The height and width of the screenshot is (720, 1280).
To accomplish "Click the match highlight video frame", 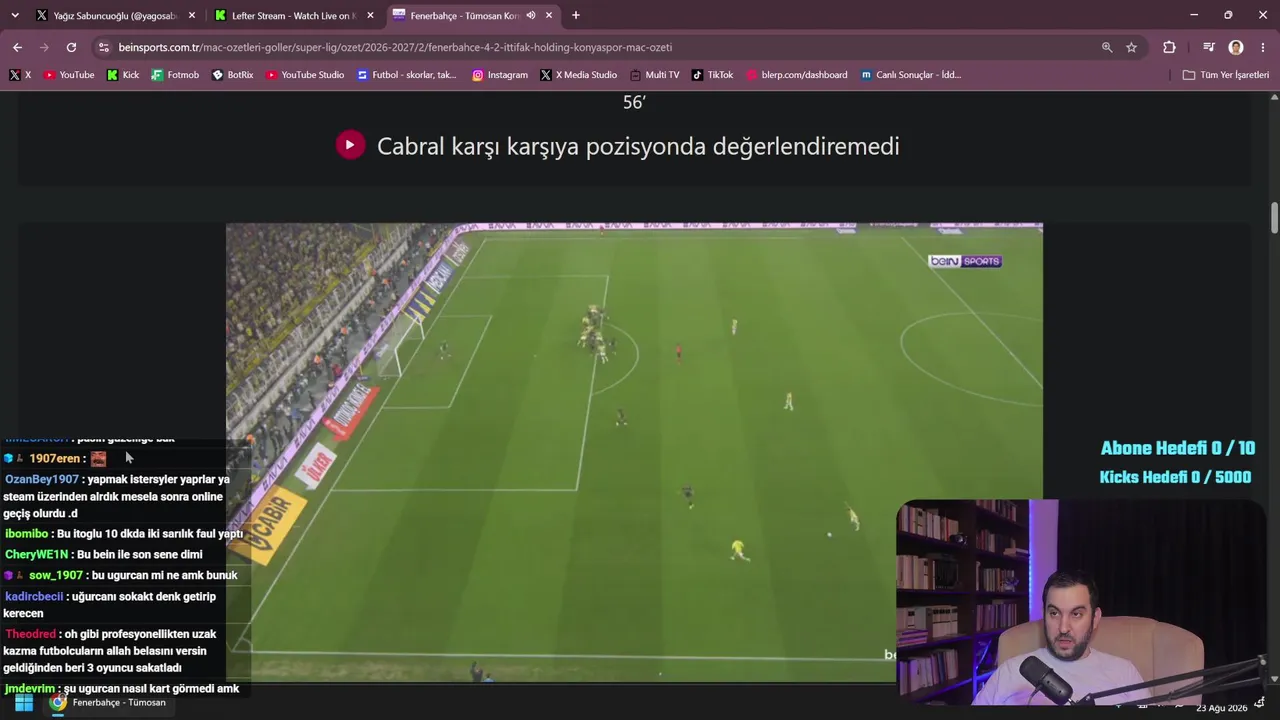I will click(x=634, y=452).
